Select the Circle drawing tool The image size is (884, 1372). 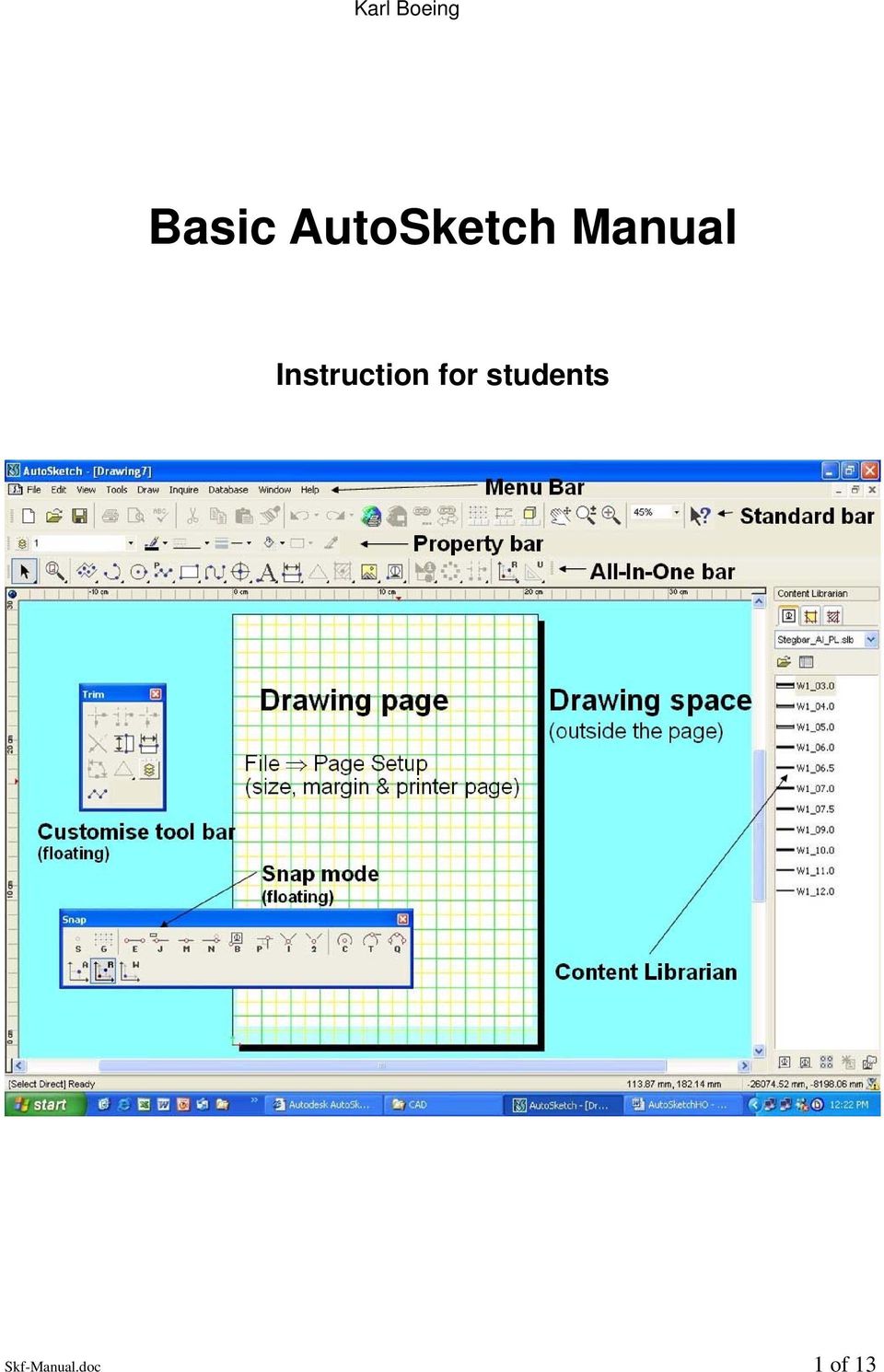(138, 572)
